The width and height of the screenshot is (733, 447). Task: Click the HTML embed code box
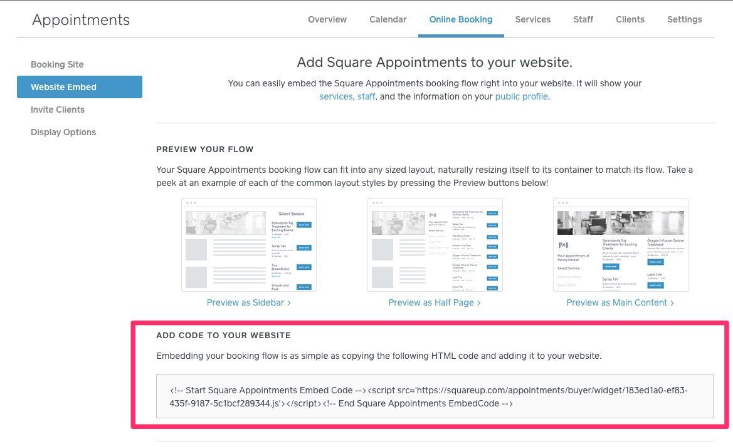[435, 396]
